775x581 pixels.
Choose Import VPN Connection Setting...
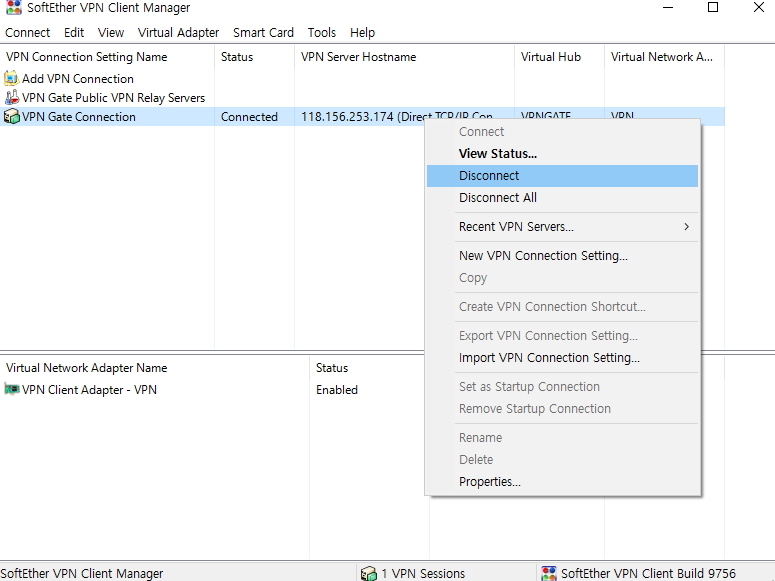(562, 358)
